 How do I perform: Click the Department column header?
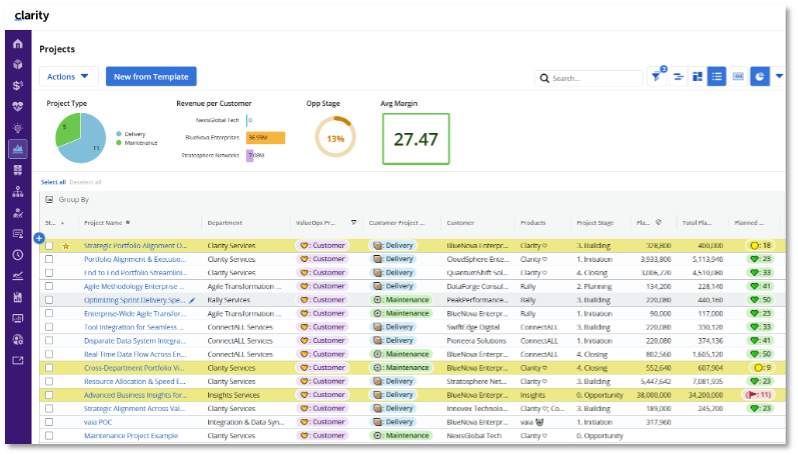(x=226, y=223)
